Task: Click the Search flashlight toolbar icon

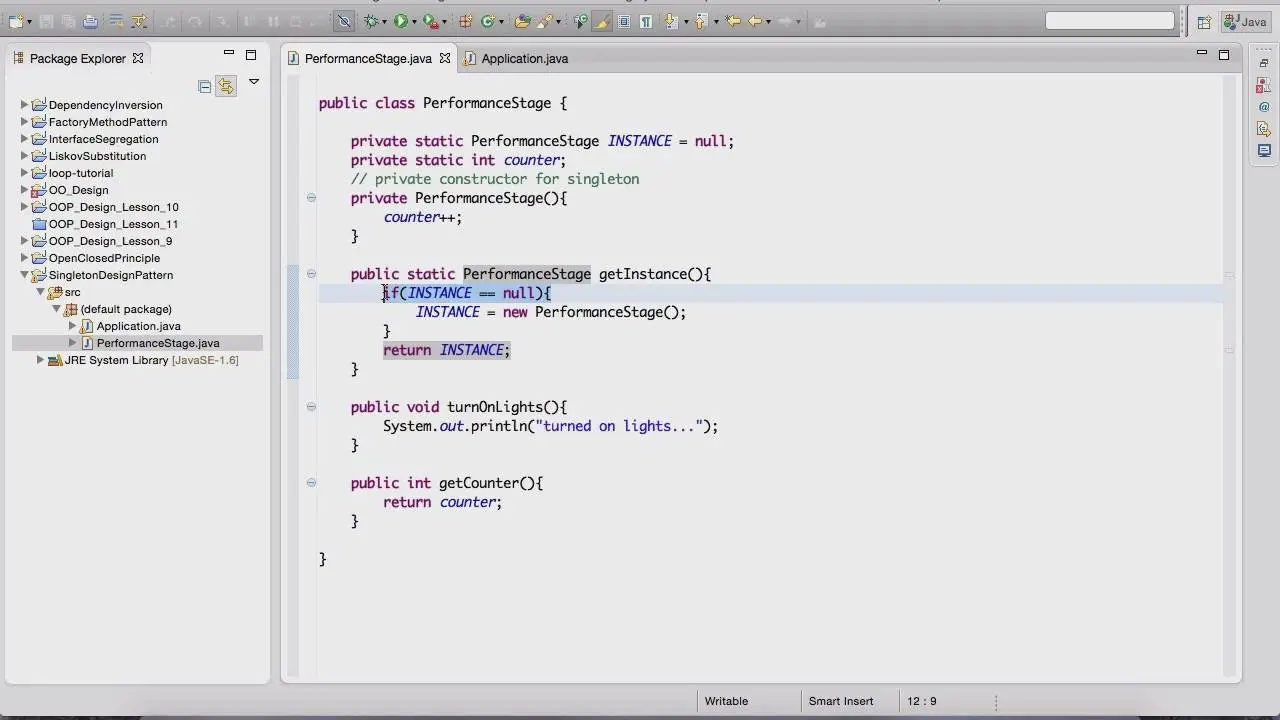Action: [x=546, y=21]
